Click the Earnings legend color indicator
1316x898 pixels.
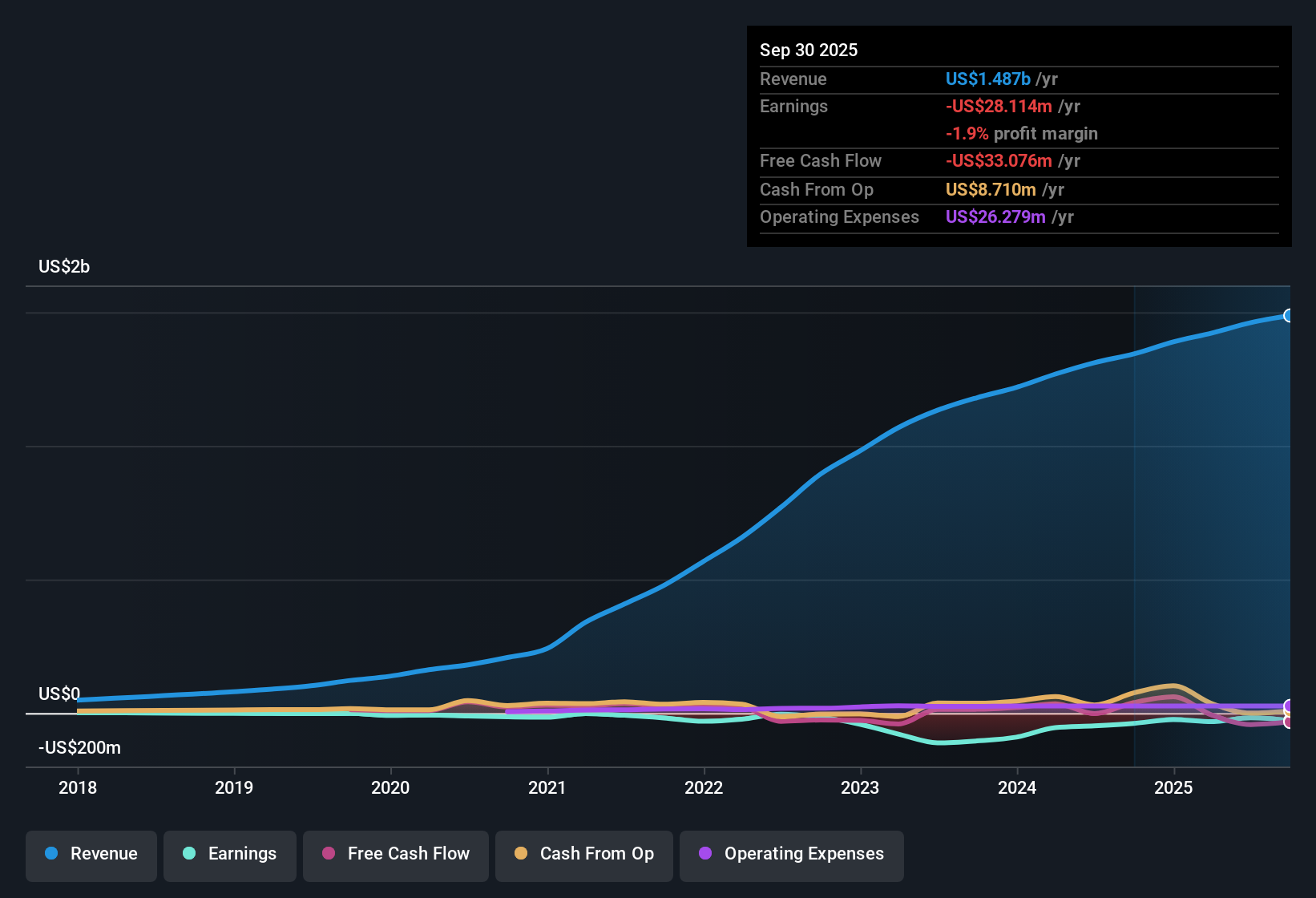[188, 854]
